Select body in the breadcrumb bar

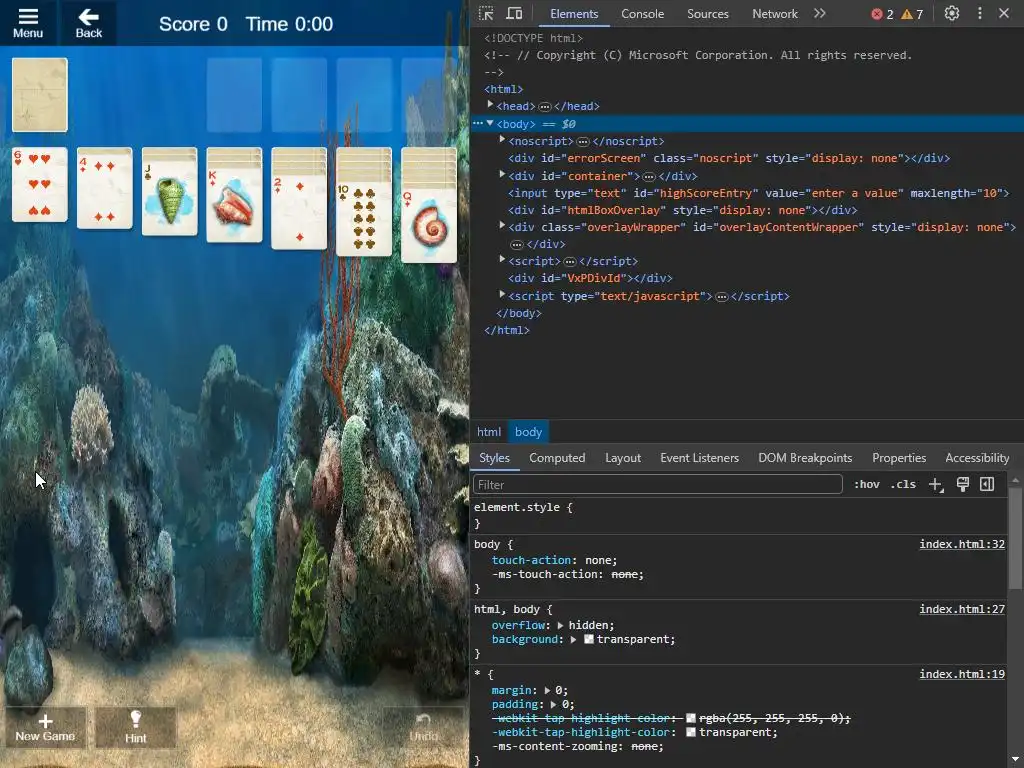pyautogui.click(x=528, y=432)
